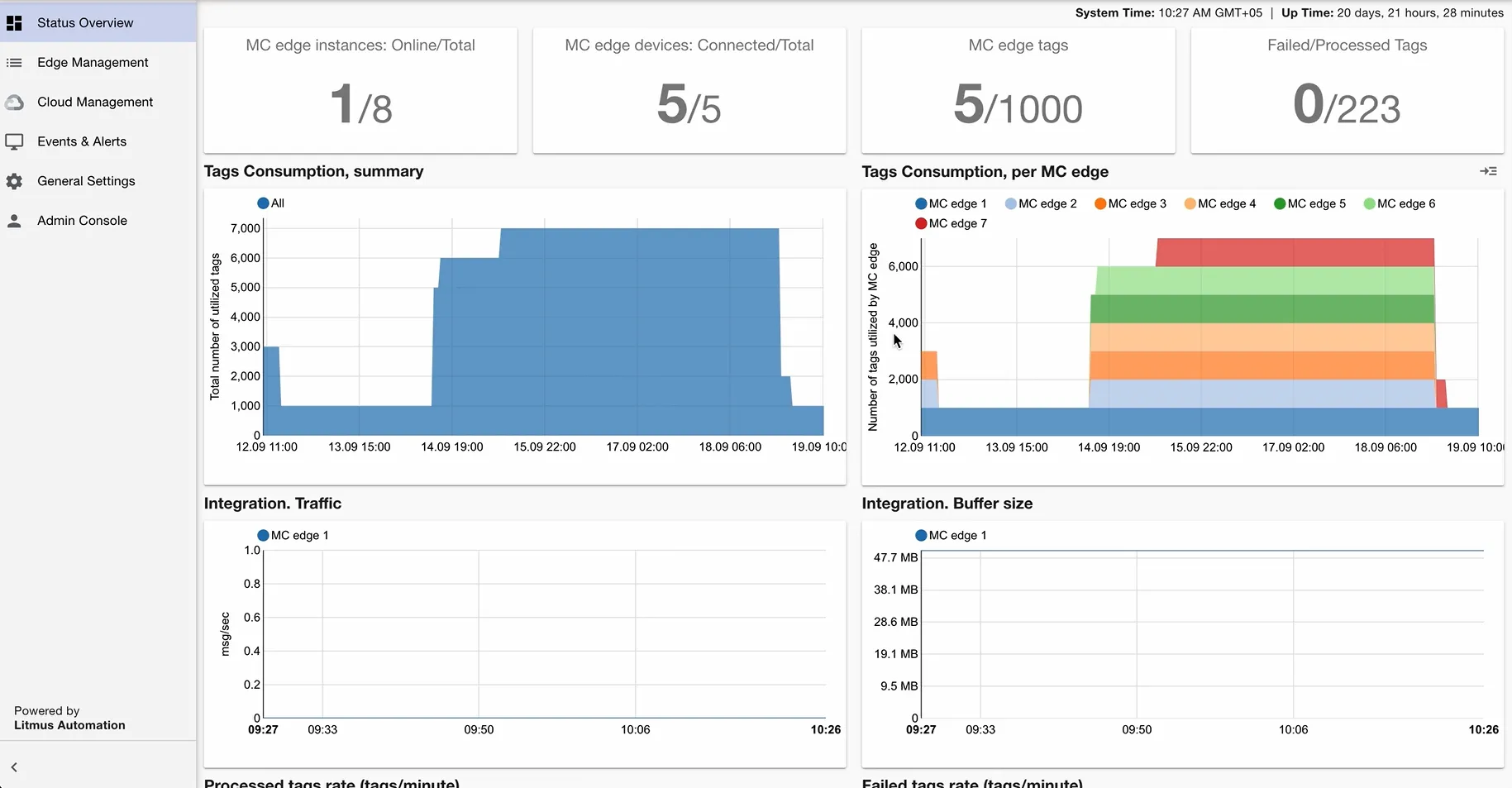1512x788 pixels.
Task: Click the Up Time readout
Action: (x=1392, y=12)
